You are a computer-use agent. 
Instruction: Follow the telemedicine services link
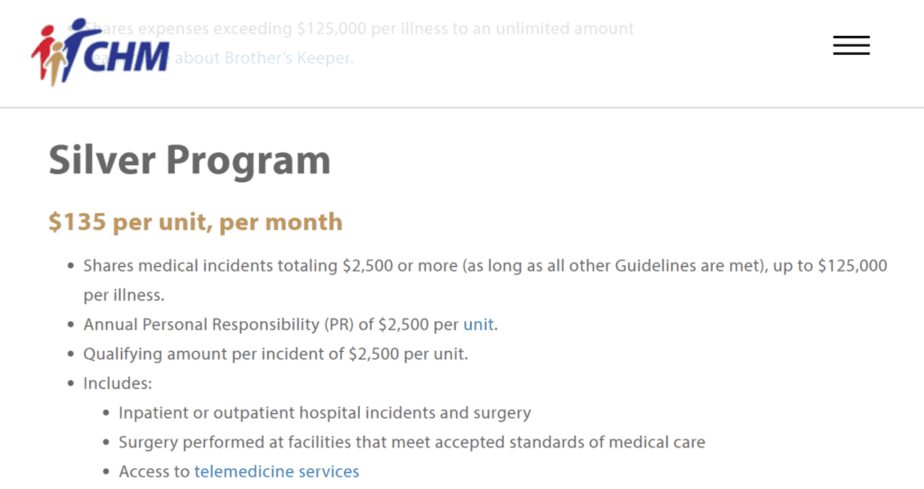(x=276, y=472)
